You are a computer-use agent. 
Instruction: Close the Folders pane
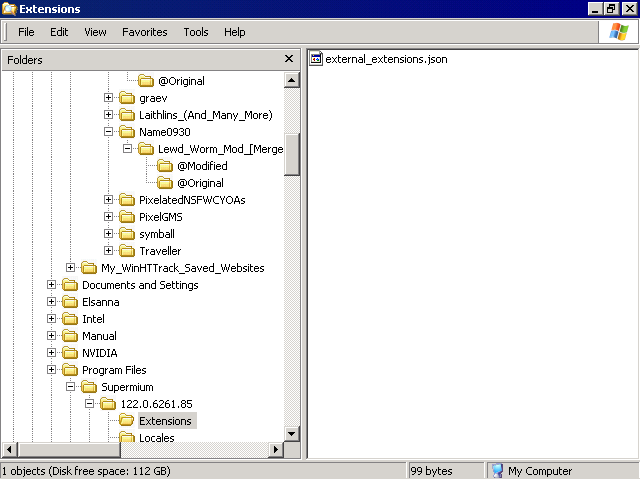[x=289, y=59]
